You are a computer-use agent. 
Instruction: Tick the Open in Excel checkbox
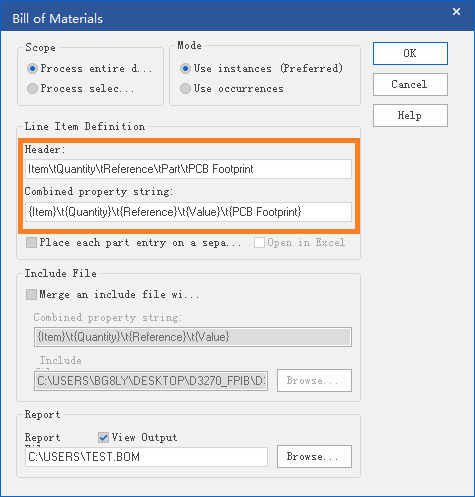point(259,242)
